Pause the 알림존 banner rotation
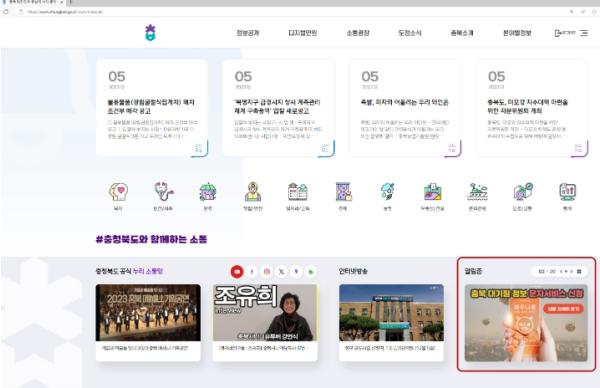This screenshot has width=600, height=388. coord(566,271)
